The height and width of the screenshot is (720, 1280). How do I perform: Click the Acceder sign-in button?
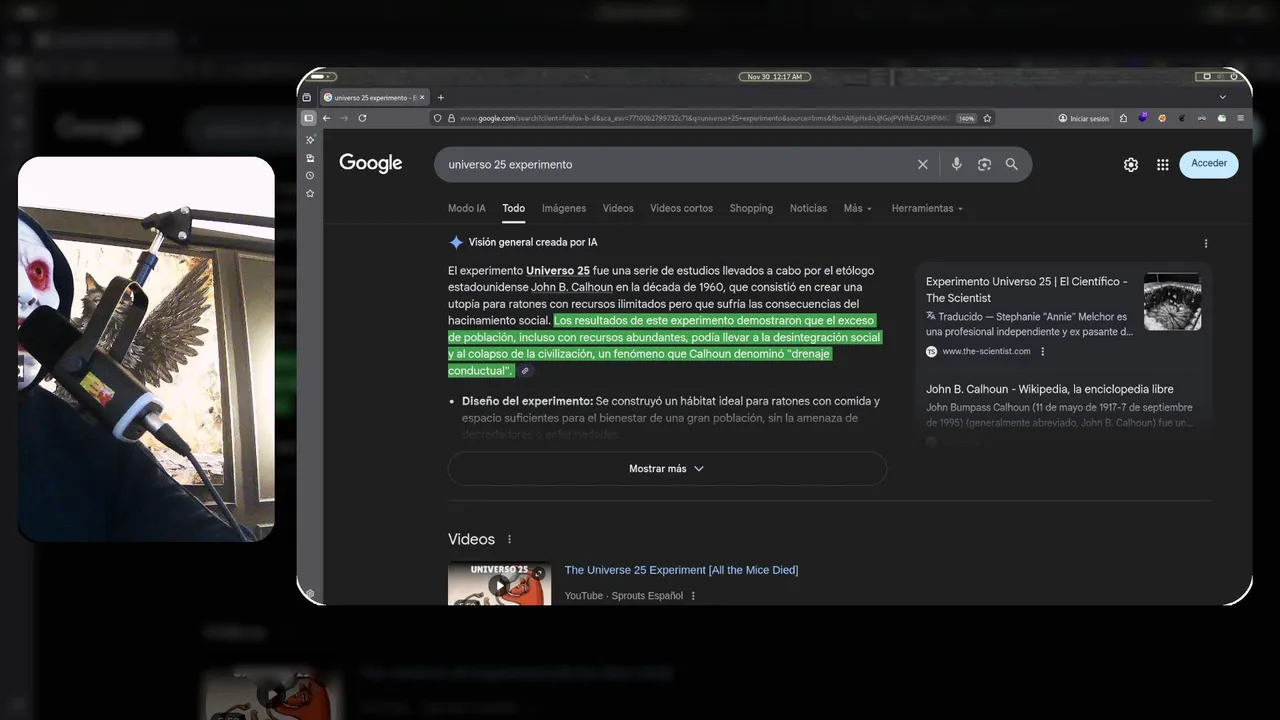[1208, 164]
